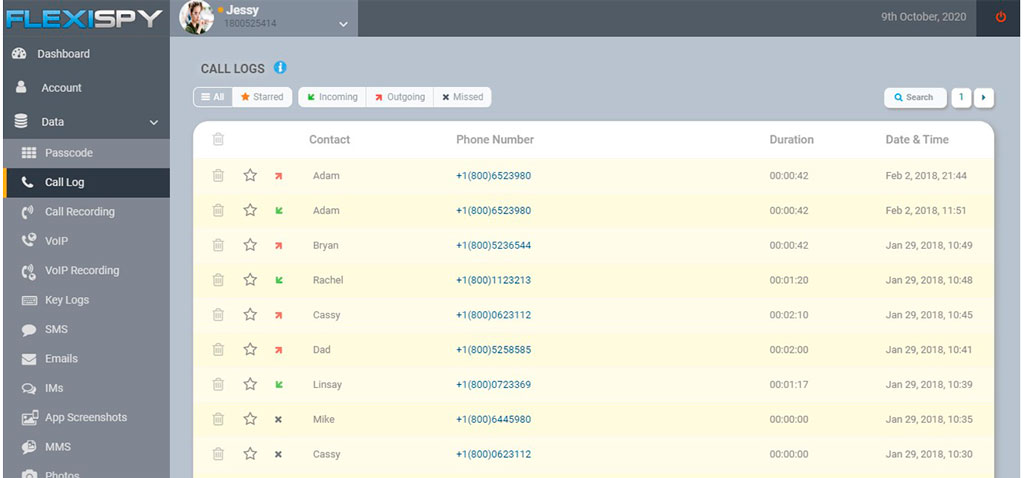Select Call Log in sidebar
The image size is (1024, 478).
[x=86, y=182]
